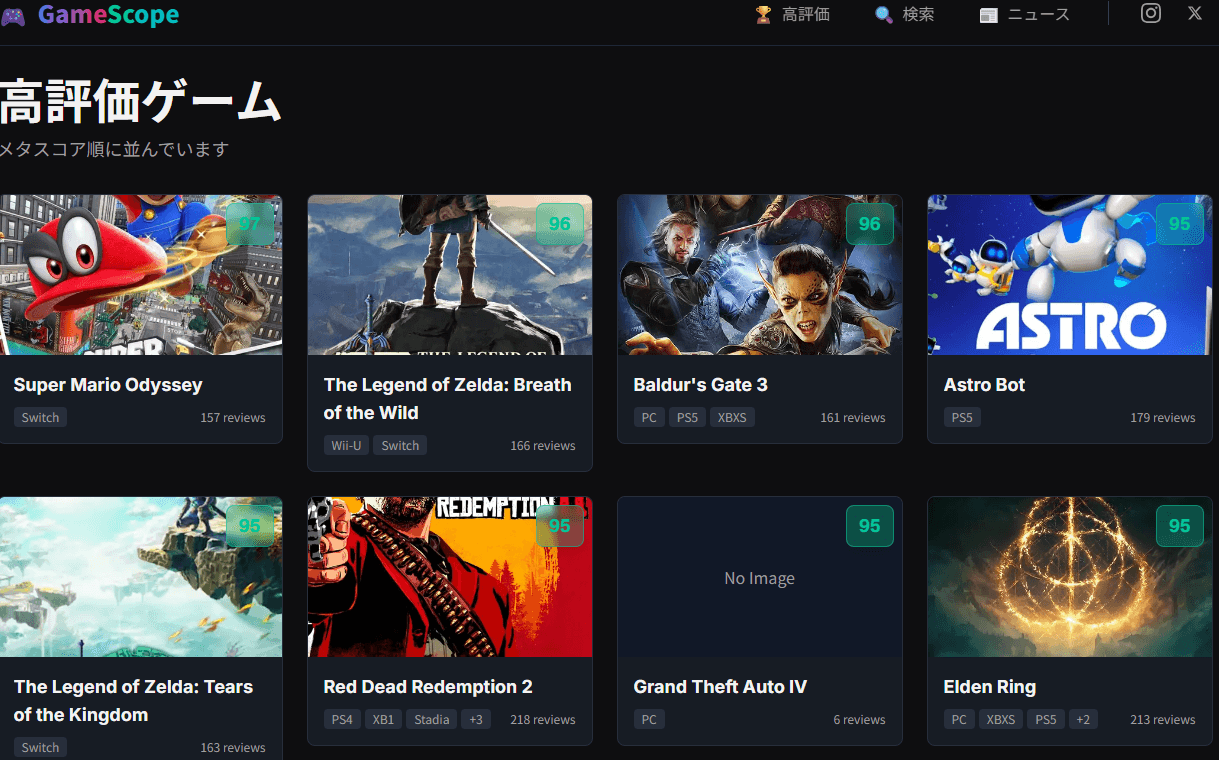The height and width of the screenshot is (760, 1219).
Task: Open the Instagram profile icon
Action: click(x=1151, y=13)
